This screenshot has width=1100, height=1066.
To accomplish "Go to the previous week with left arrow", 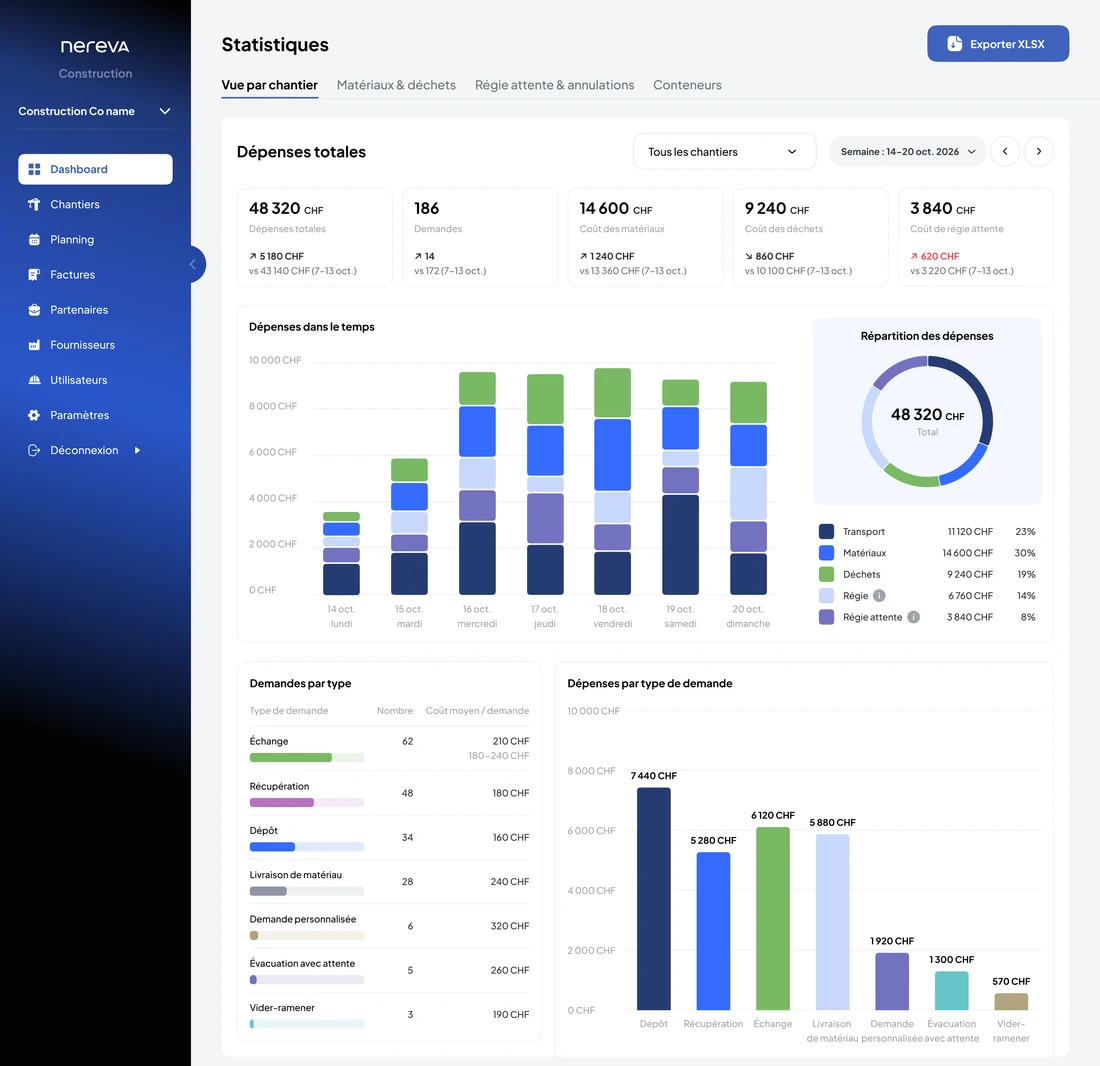I will [x=1005, y=151].
